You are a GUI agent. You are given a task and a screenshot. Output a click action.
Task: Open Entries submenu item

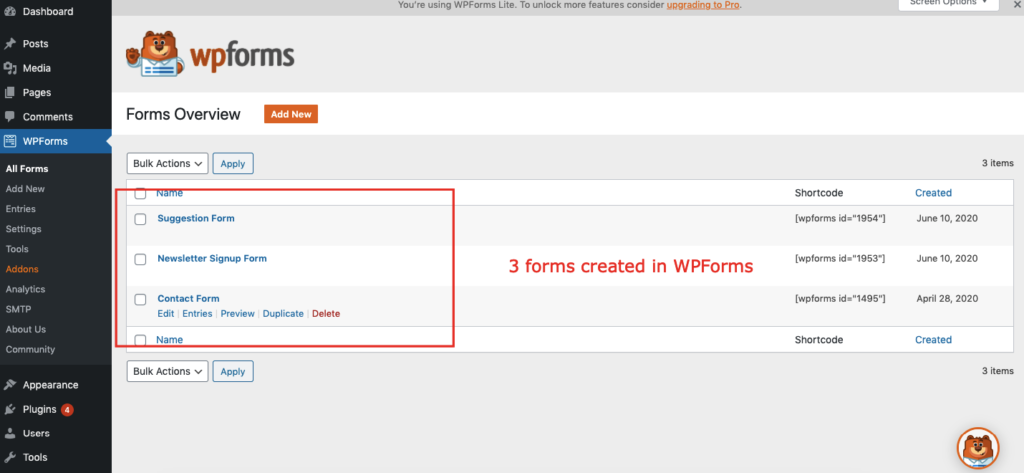20,209
